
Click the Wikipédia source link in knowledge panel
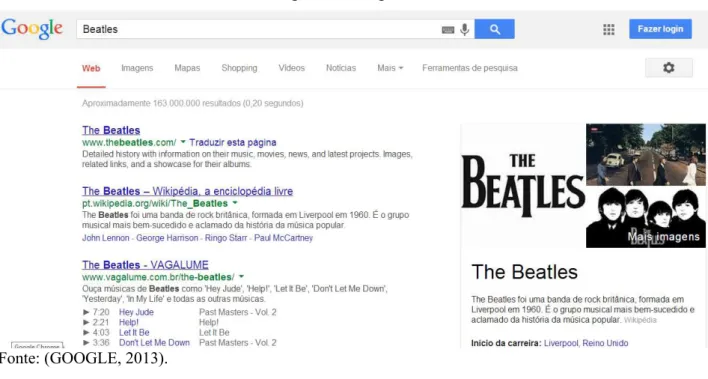coord(640,320)
